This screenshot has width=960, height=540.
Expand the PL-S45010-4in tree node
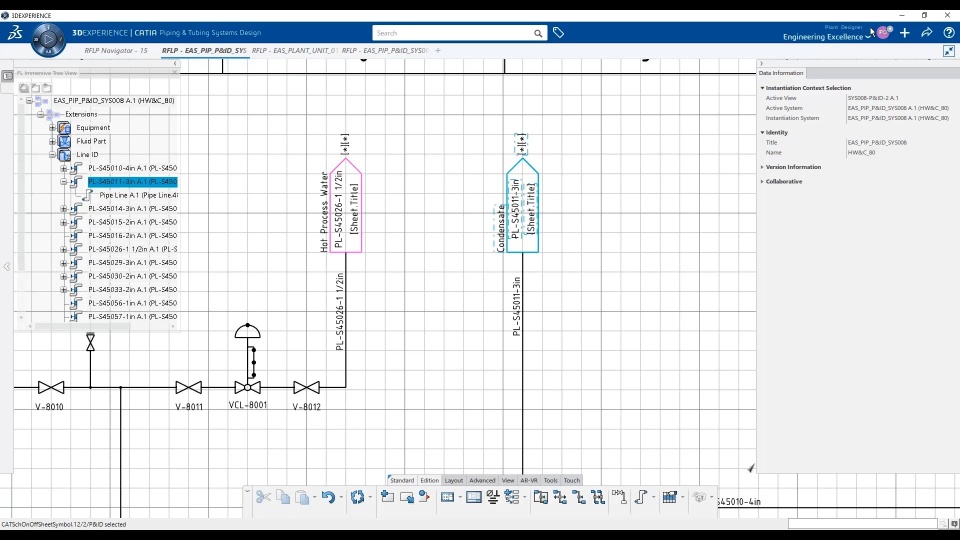[x=64, y=168]
